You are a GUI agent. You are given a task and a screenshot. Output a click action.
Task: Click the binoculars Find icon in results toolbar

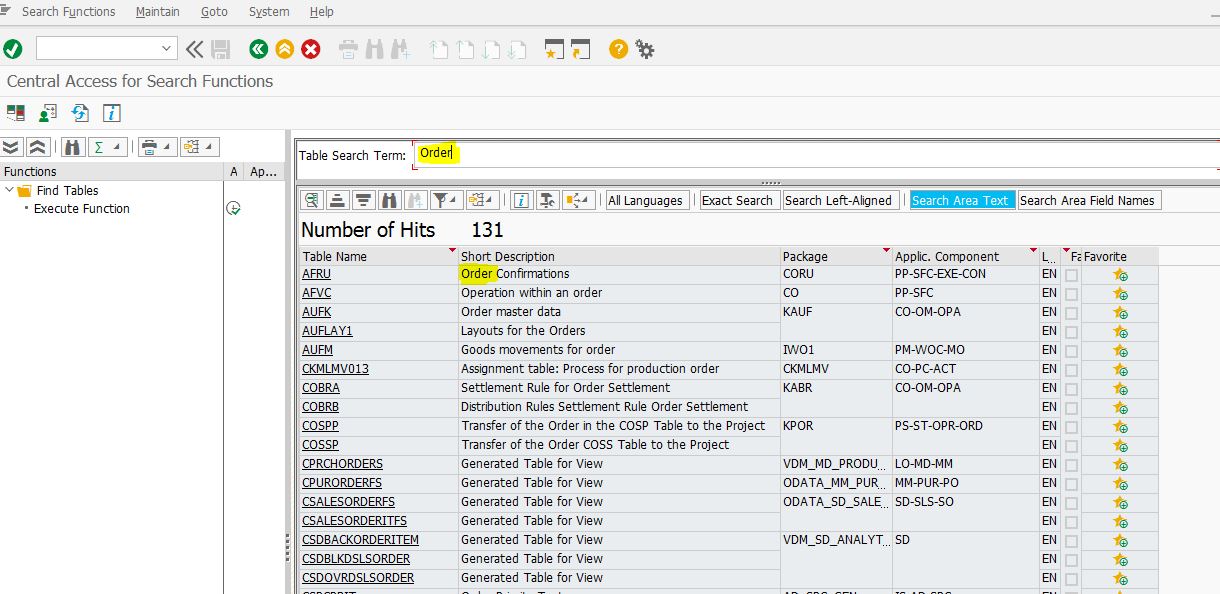pyautogui.click(x=390, y=200)
